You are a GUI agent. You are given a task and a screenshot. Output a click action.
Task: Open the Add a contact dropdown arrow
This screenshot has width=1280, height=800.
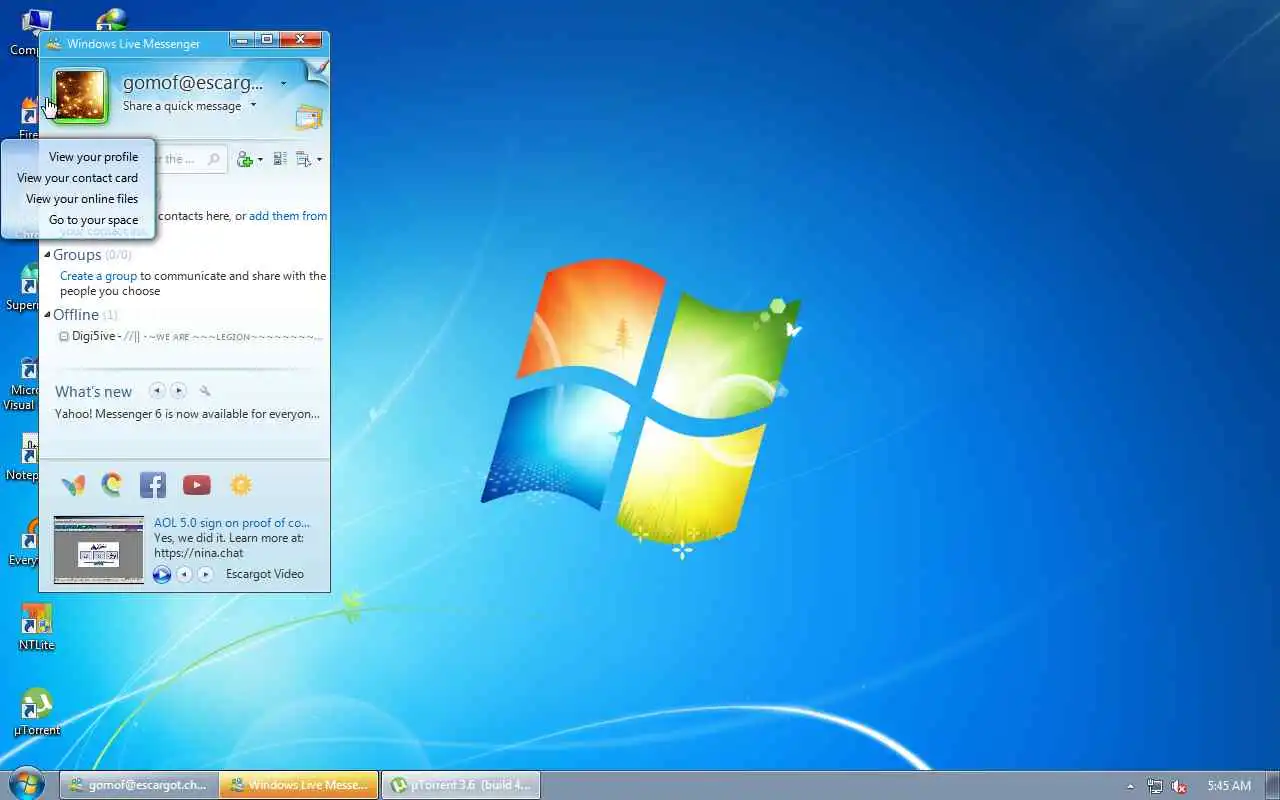pyautogui.click(x=260, y=160)
